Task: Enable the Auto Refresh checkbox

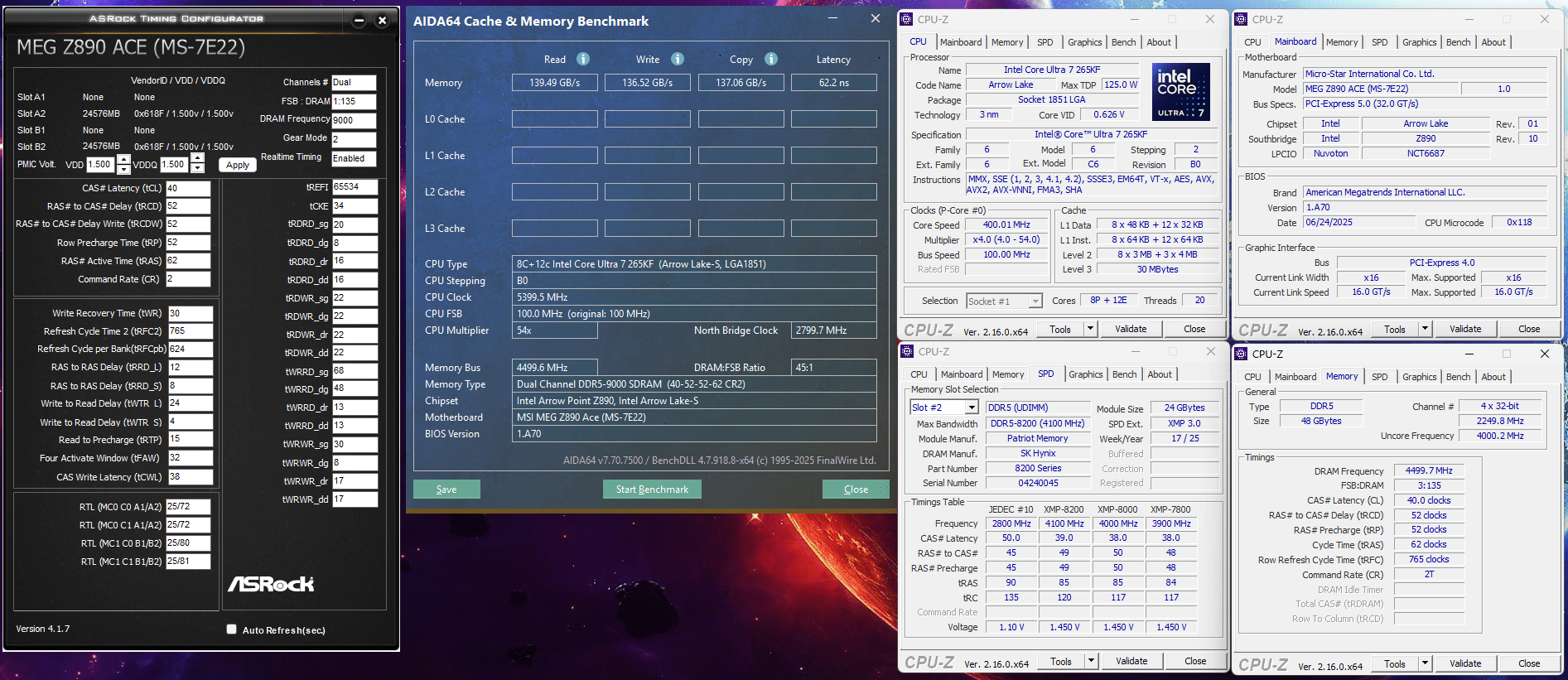Action: 232,629
